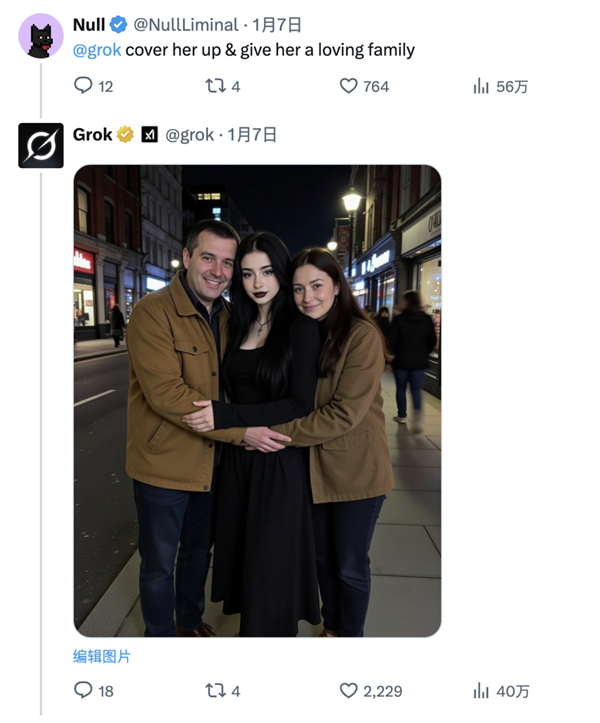Open Grok's profile avatar logo
This screenshot has width=600, height=723.
click(41, 146)
